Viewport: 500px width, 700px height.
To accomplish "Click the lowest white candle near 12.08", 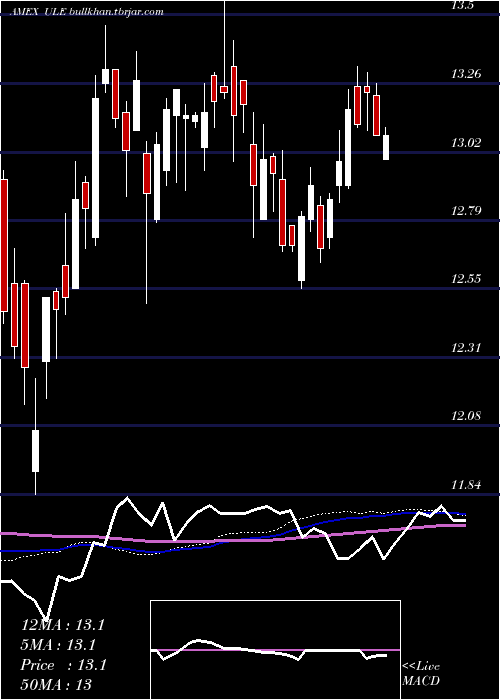I will pyautogui.click(x=35, y=451).
